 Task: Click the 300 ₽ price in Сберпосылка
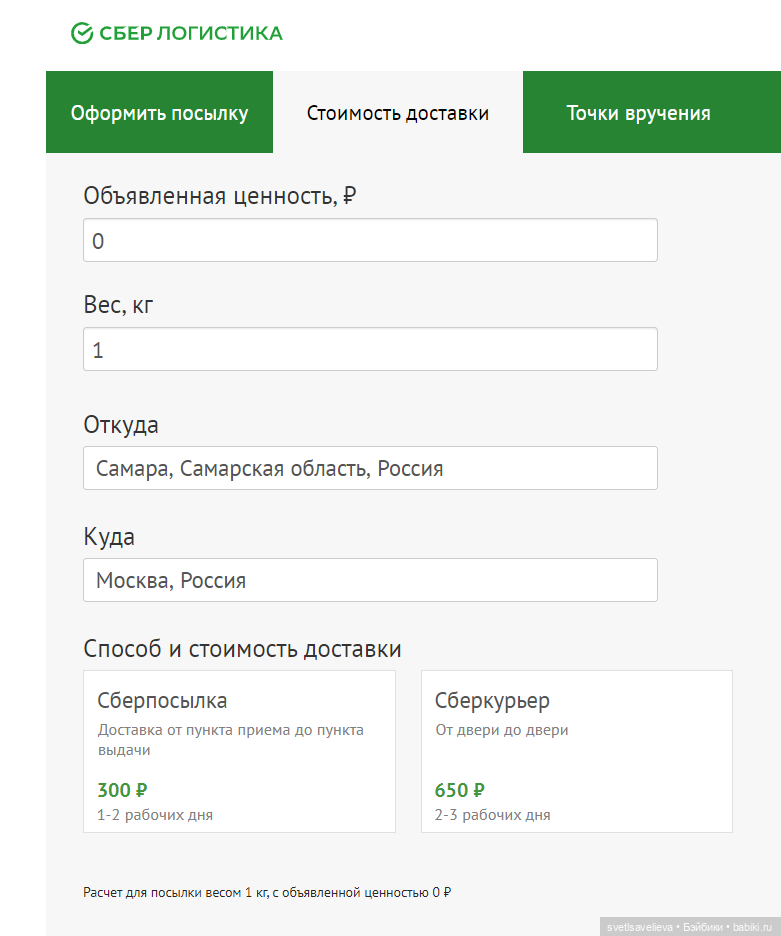(123, 790)
